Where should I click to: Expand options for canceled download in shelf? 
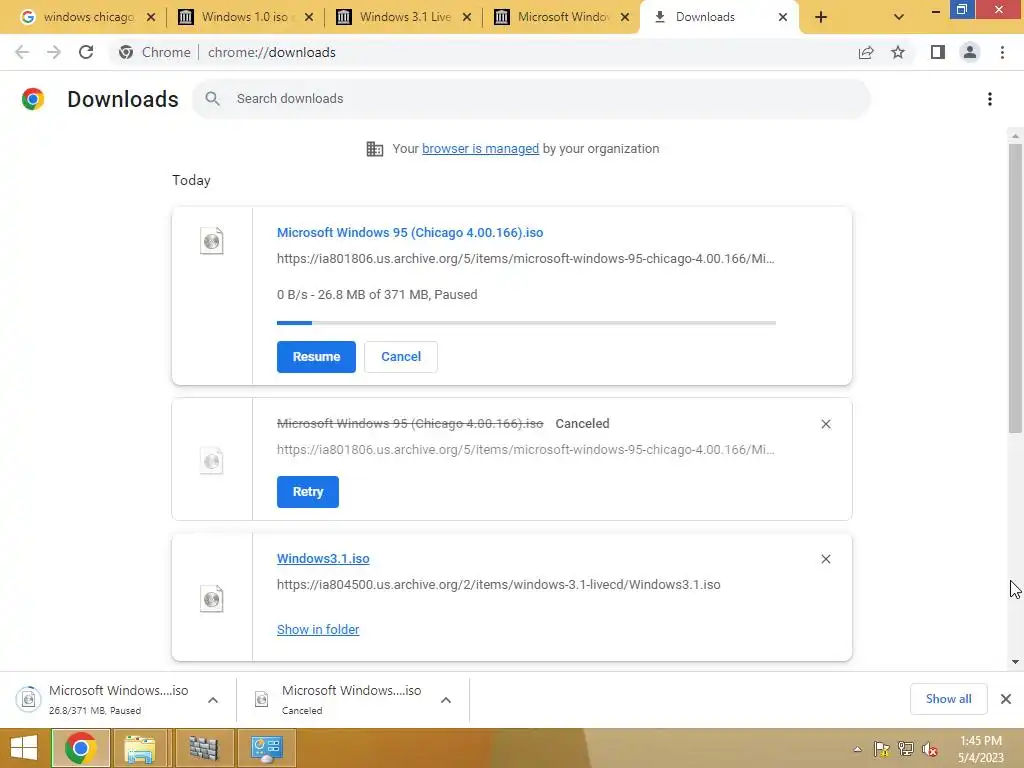[x=446, y=700]
